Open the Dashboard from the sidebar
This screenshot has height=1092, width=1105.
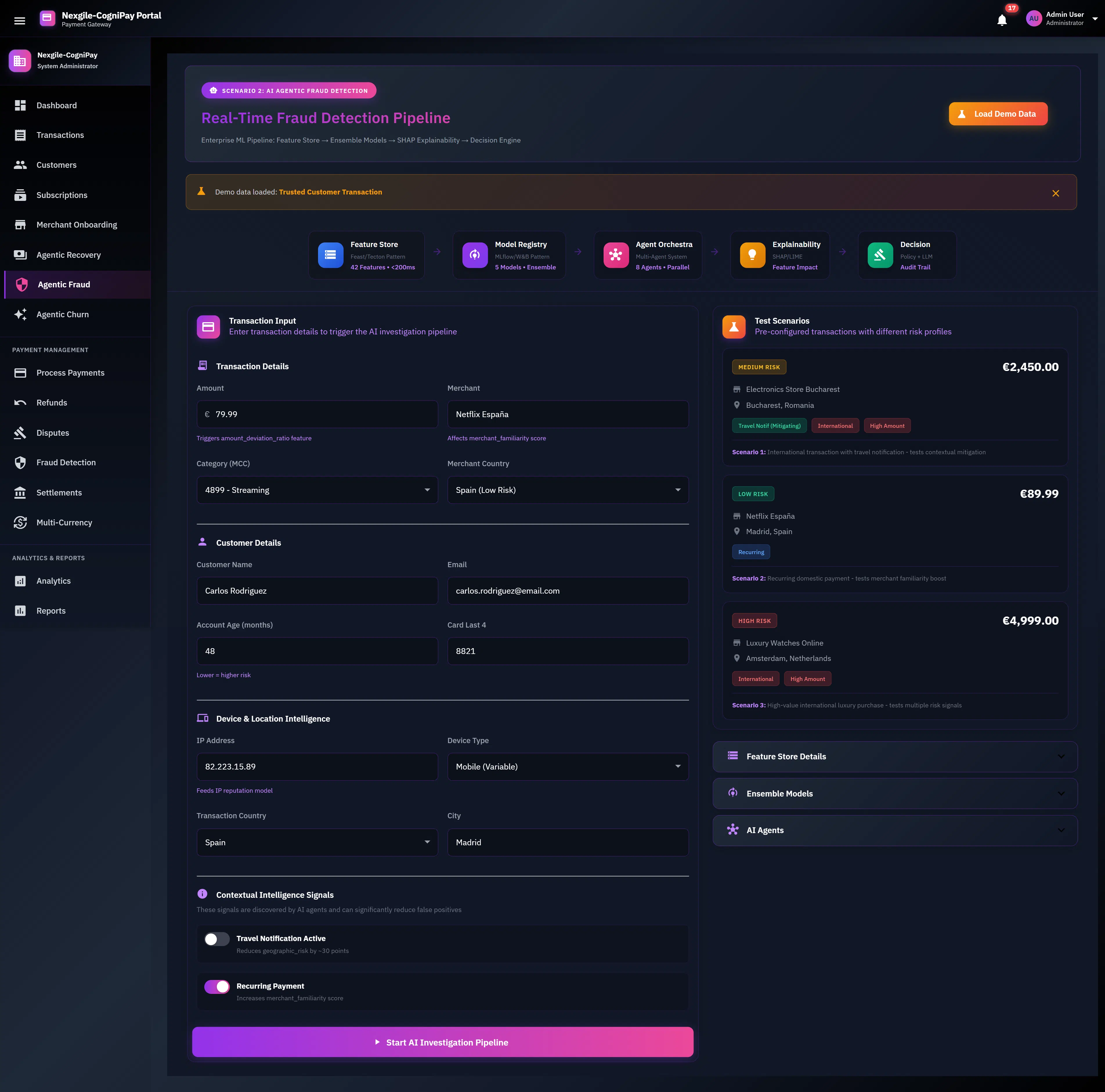coord(57,105)
